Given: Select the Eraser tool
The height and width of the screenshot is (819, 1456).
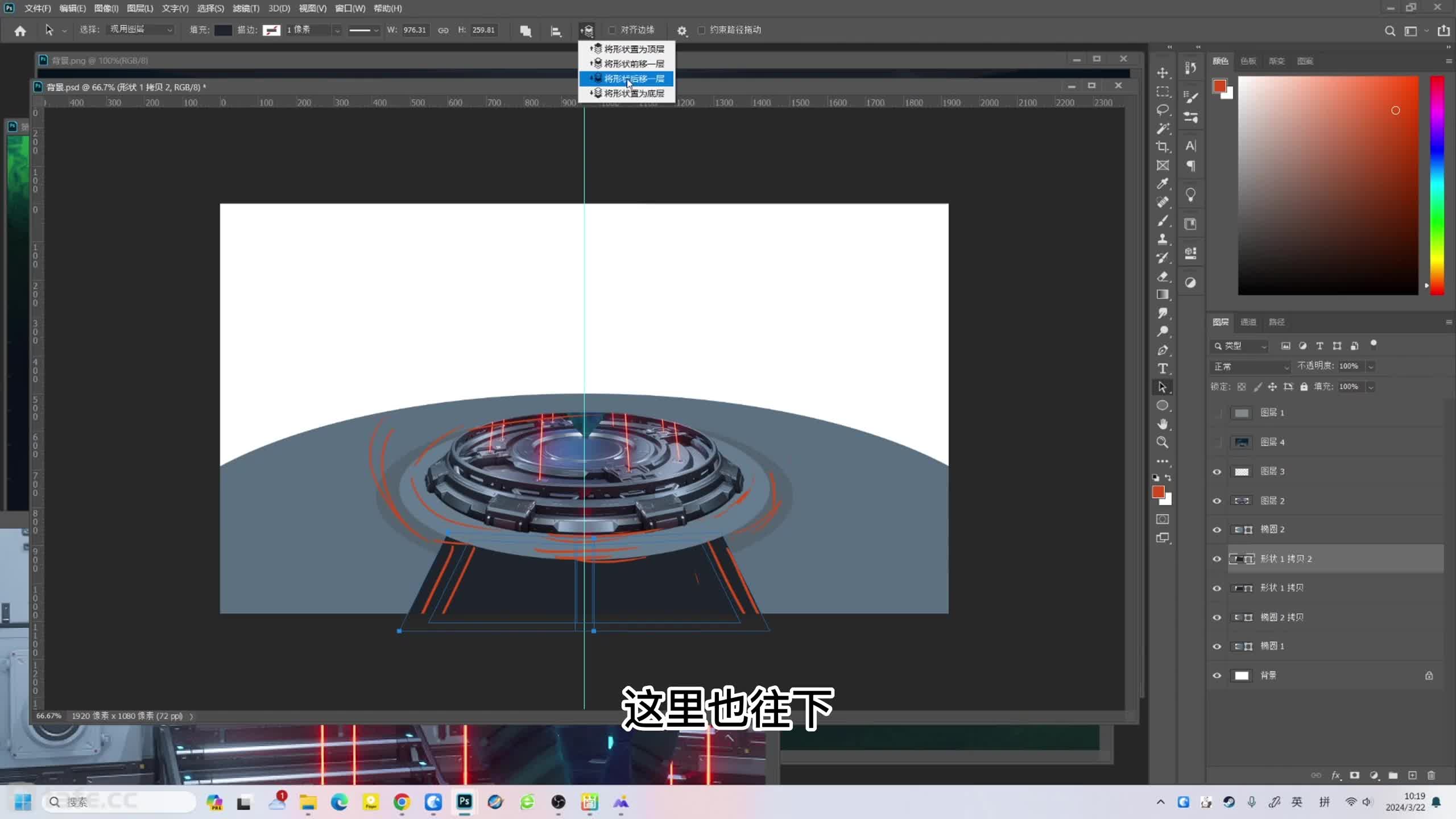Looking at the screenshot, I should tap(1163, 276).
